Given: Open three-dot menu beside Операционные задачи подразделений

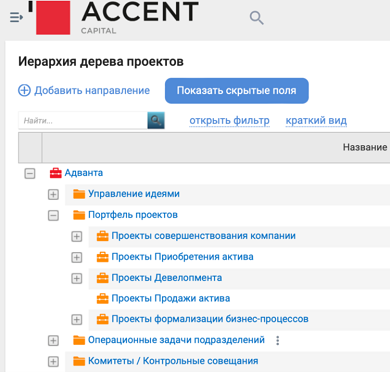Looking at the screenshot, I should pos(278,340).
